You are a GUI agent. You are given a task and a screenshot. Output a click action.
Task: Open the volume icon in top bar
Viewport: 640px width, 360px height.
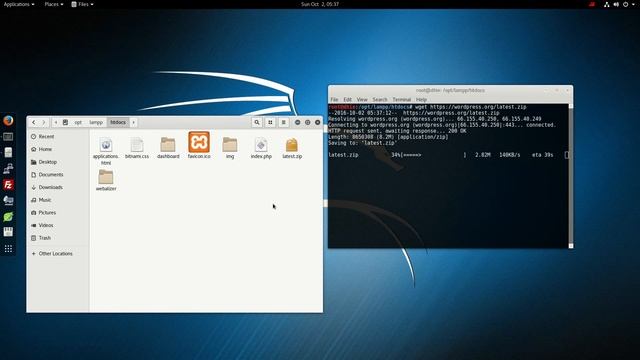616,4
